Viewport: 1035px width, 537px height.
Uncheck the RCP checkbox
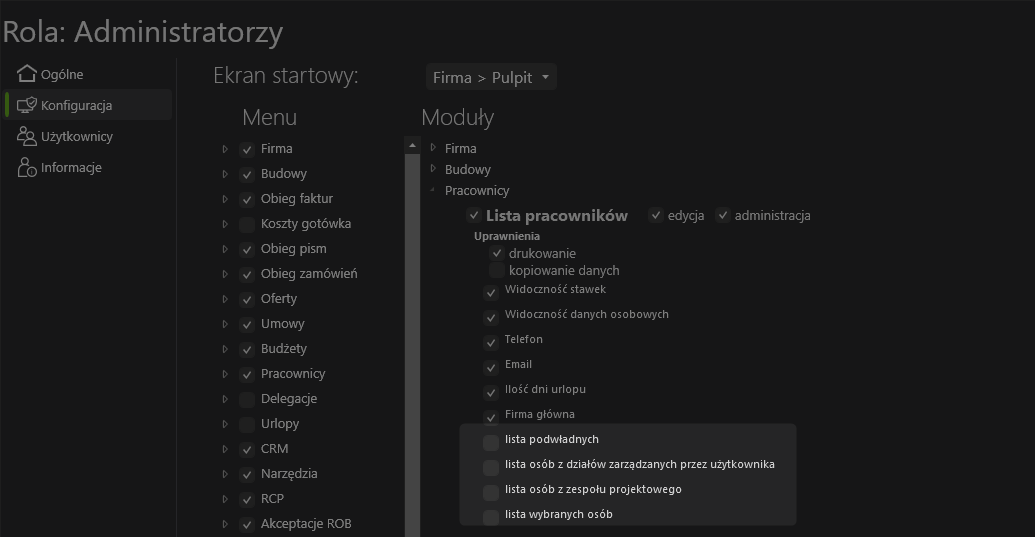coord(247,500)
